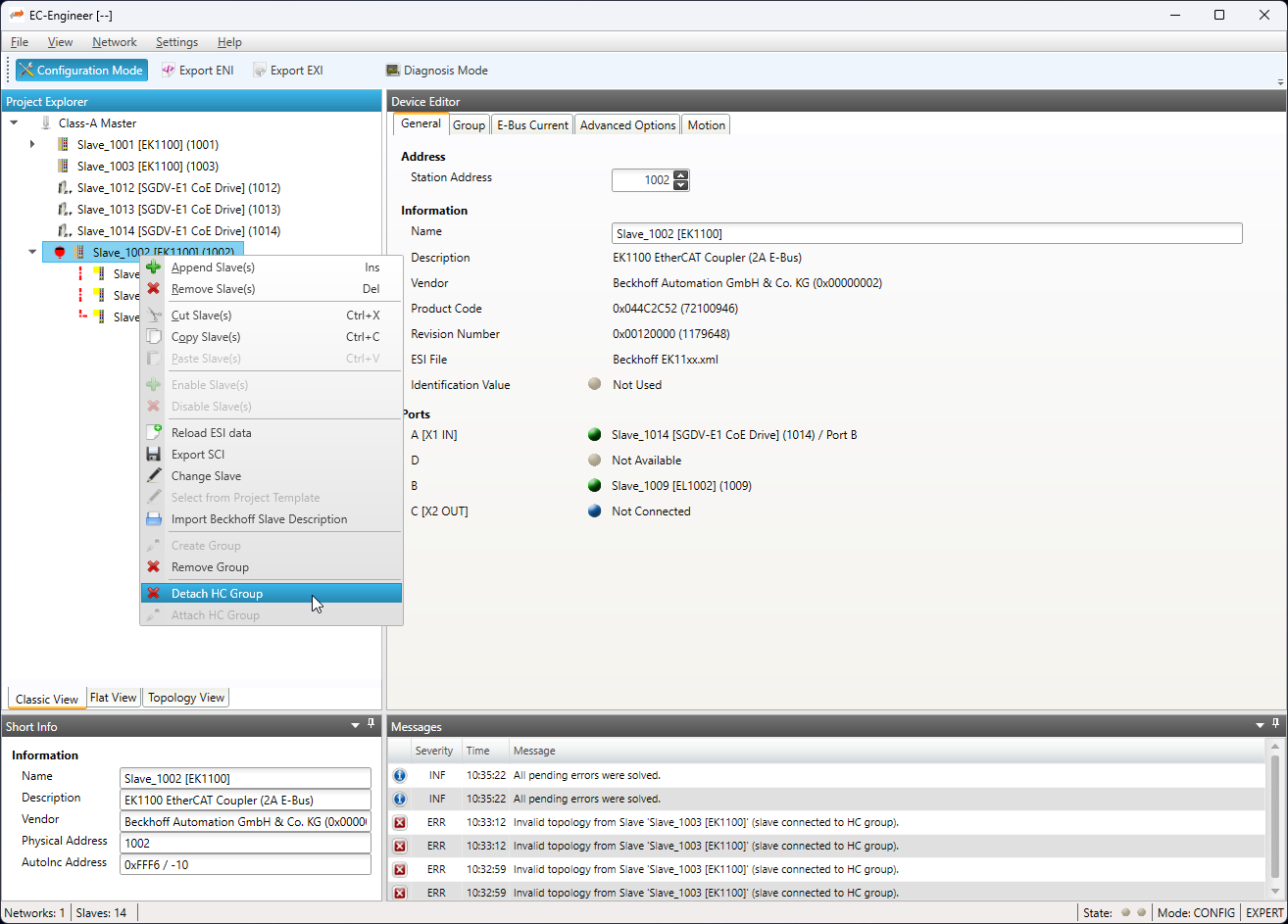The height and width of the screenshot is (924, 1288).
Task: Click the Import Beckhoff Slave Description icon
Action: 153,519
